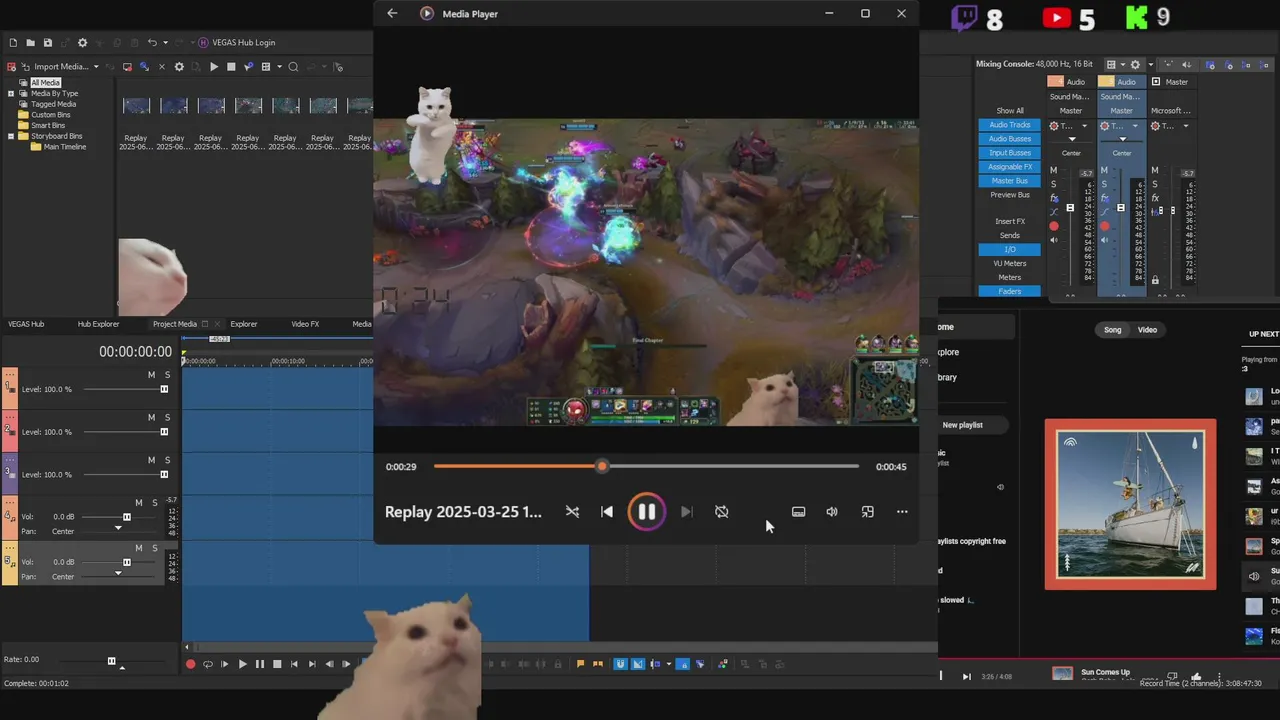Click timeline record button
This screenshot has width=1280, height=720.
click(190, 664)
